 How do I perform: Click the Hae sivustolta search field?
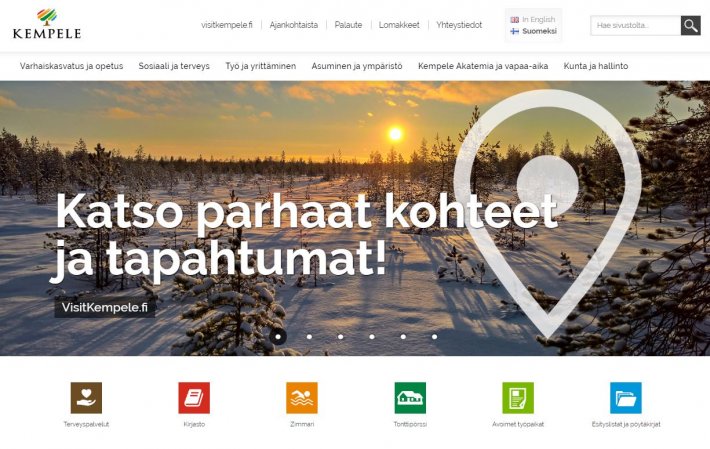tap(636, 26)
